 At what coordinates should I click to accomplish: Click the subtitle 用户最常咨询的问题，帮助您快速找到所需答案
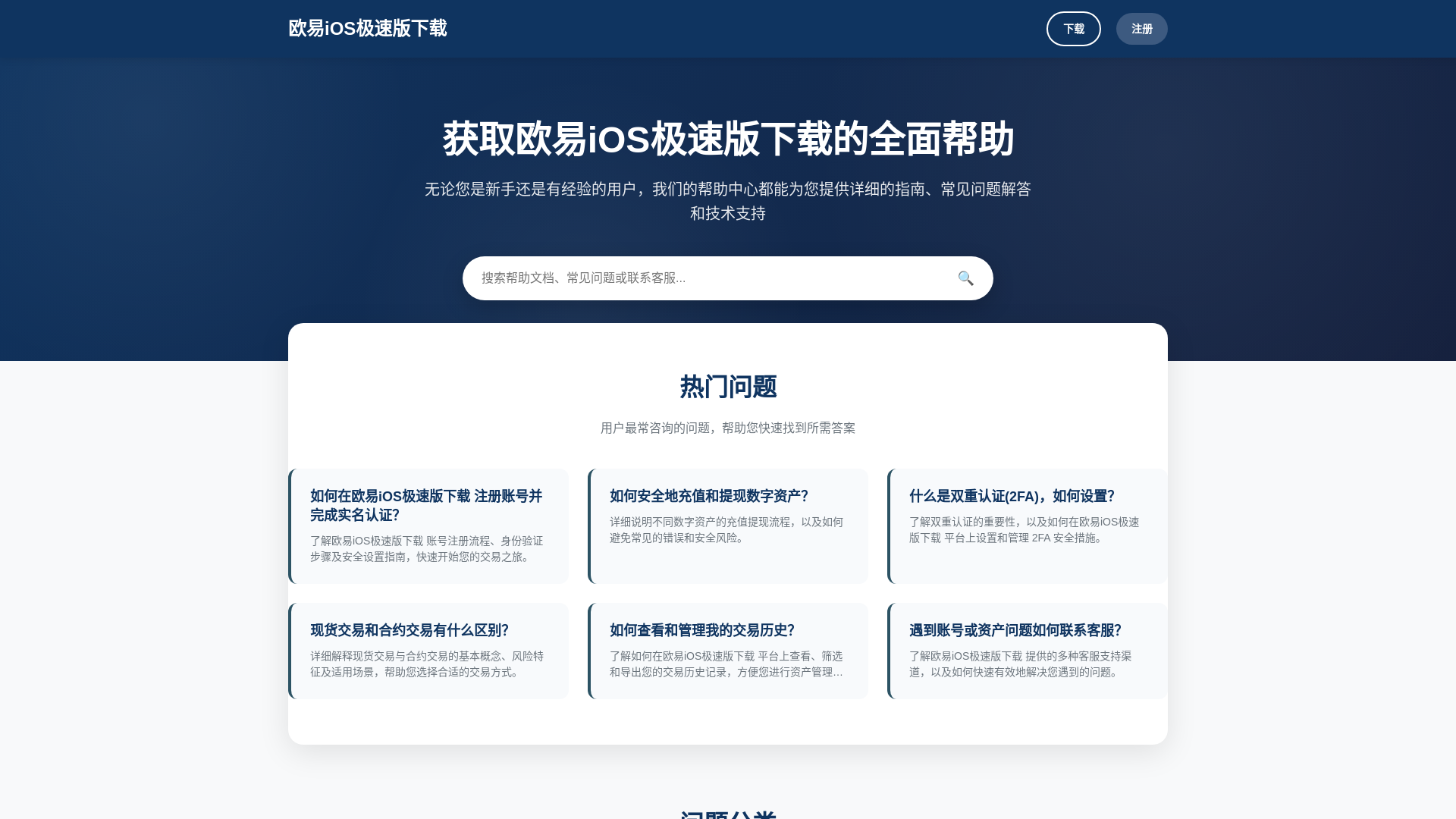728,428
